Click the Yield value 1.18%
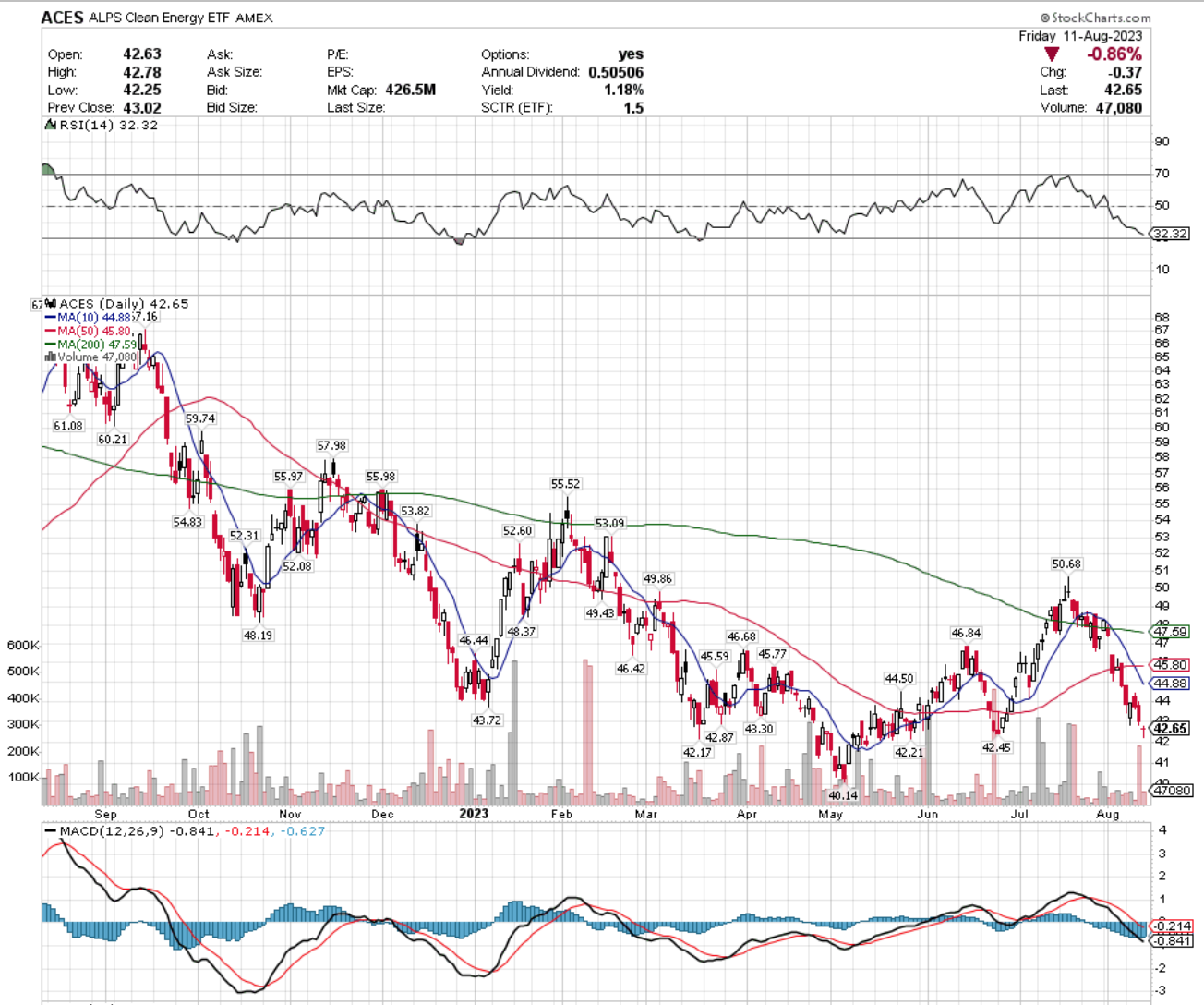The image size is (1204, 1005). 623,90
